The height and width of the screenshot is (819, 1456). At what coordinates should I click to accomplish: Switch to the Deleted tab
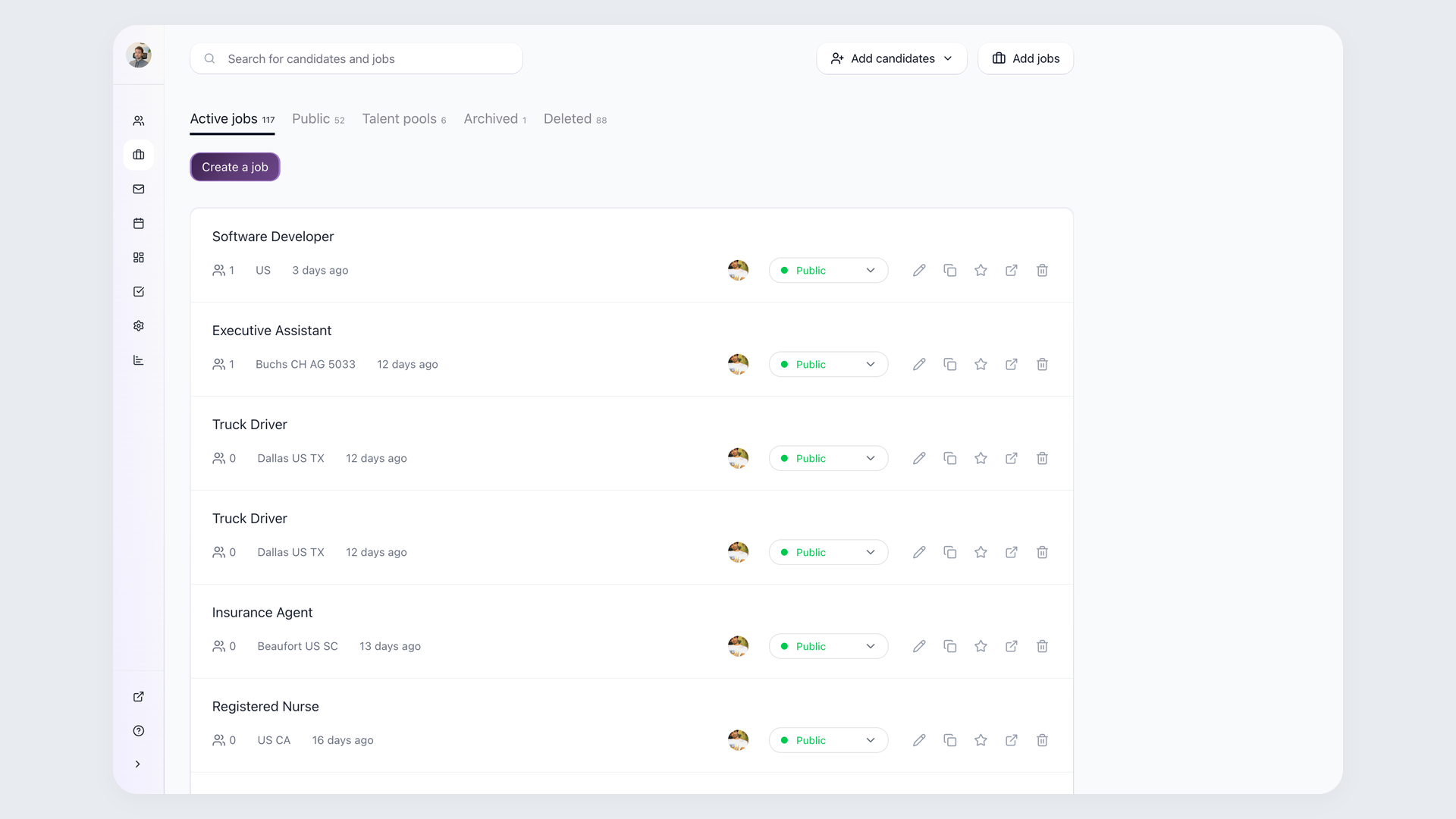point(575,119)
